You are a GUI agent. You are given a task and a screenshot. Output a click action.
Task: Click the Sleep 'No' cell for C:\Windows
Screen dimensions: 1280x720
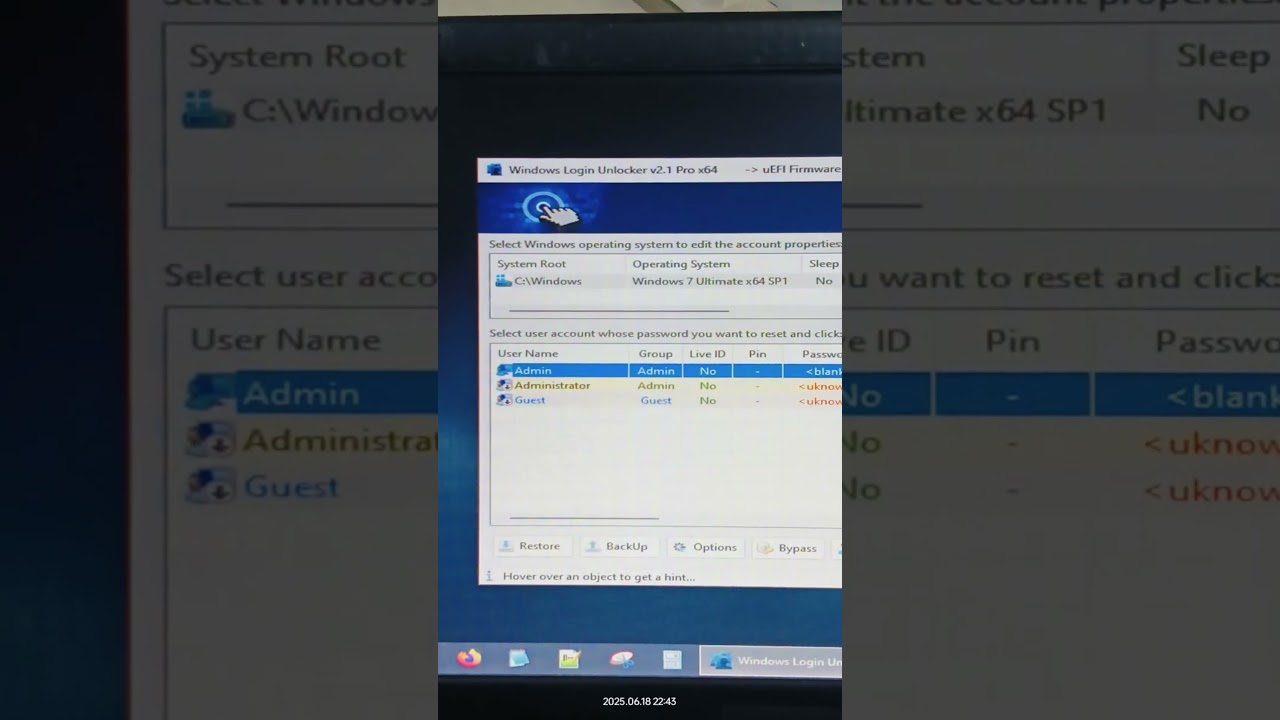pyautogui.click(x=824, y=281)
